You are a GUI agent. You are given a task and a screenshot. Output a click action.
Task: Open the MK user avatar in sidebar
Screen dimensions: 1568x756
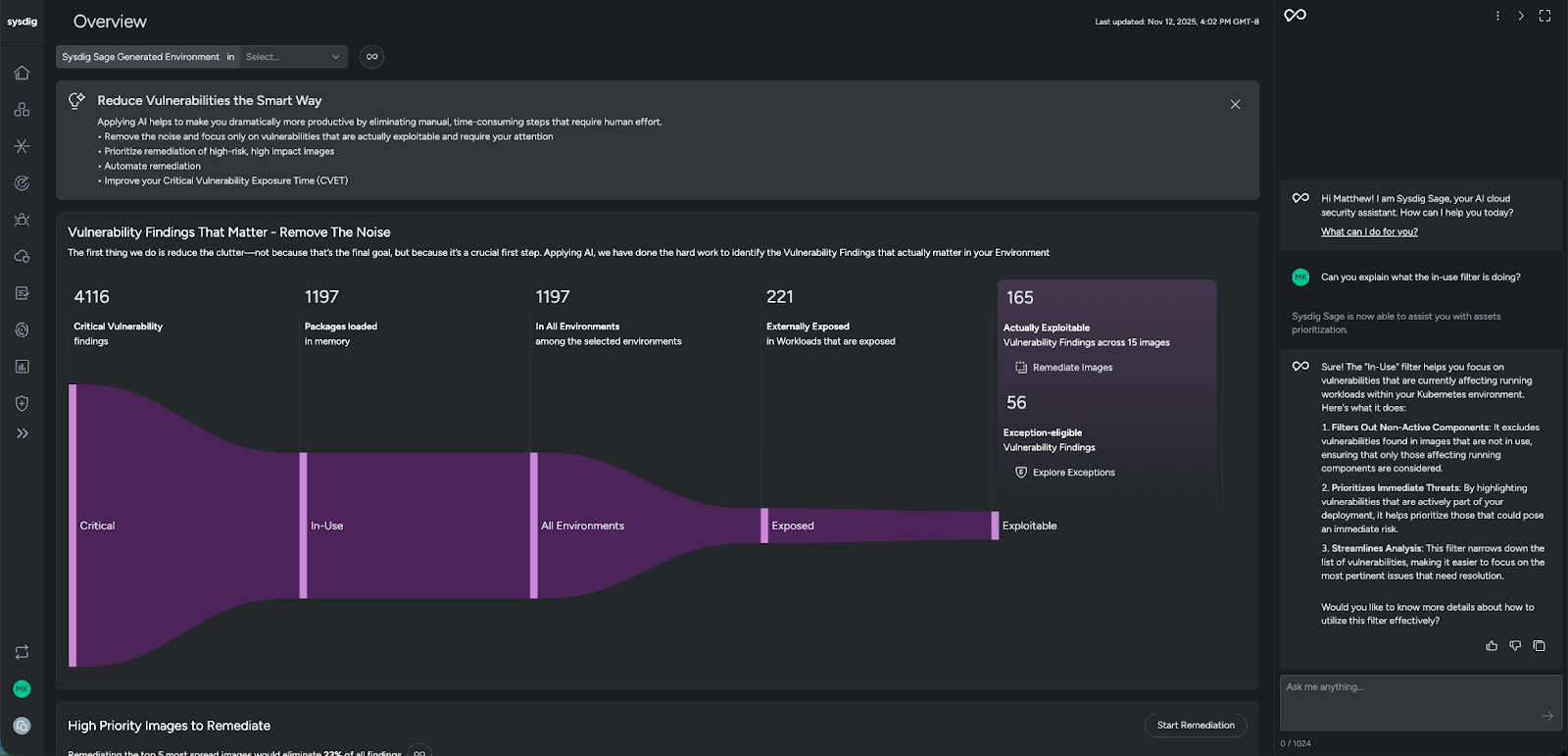click(x=22, y=689)
